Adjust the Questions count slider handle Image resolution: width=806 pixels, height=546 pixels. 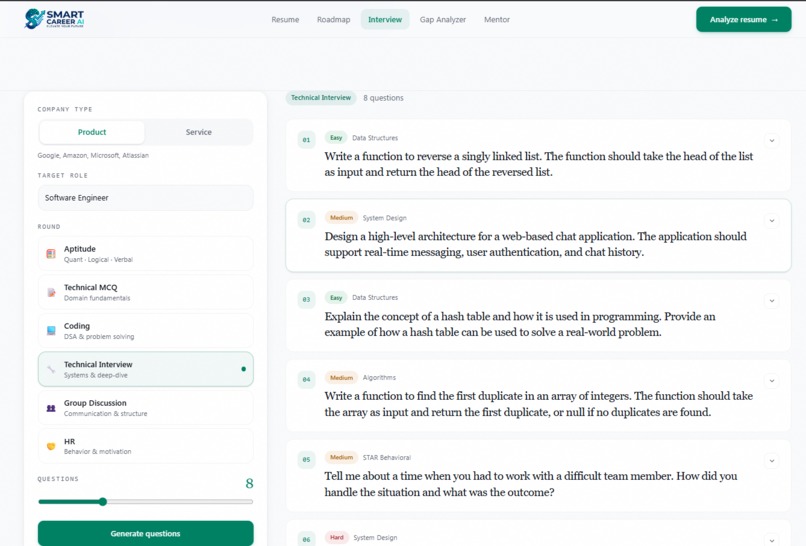click(x=103, y=502)
